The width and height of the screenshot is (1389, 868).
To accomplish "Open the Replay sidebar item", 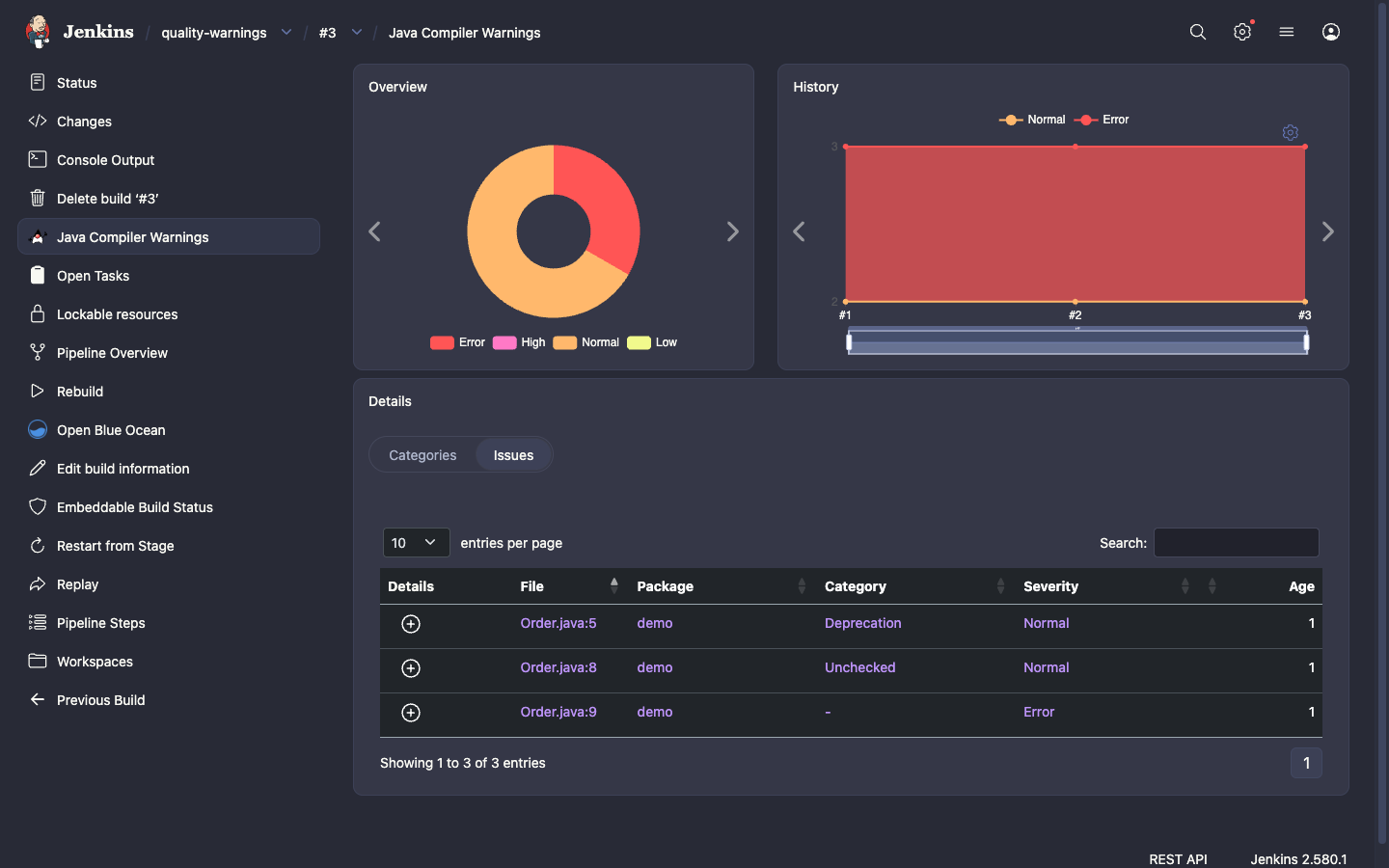I will point(169,584).
